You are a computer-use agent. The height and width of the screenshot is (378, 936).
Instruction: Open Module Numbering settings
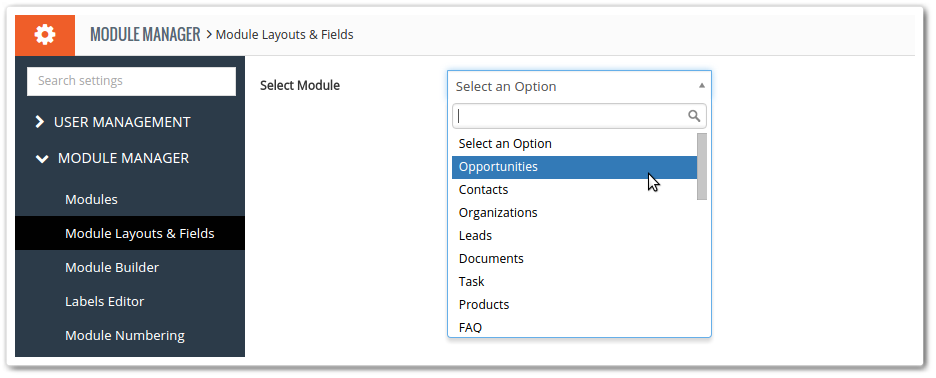(x=125, y=336)
